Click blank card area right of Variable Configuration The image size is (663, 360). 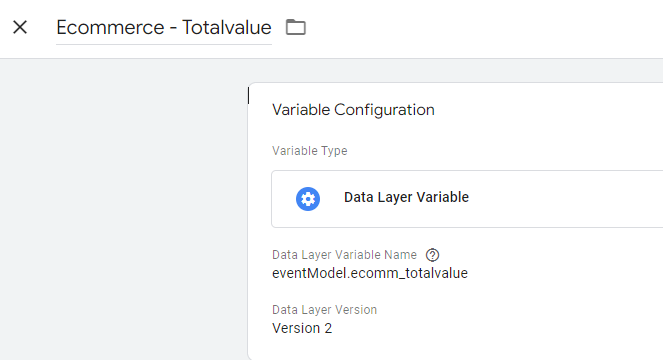coord(550,110)
